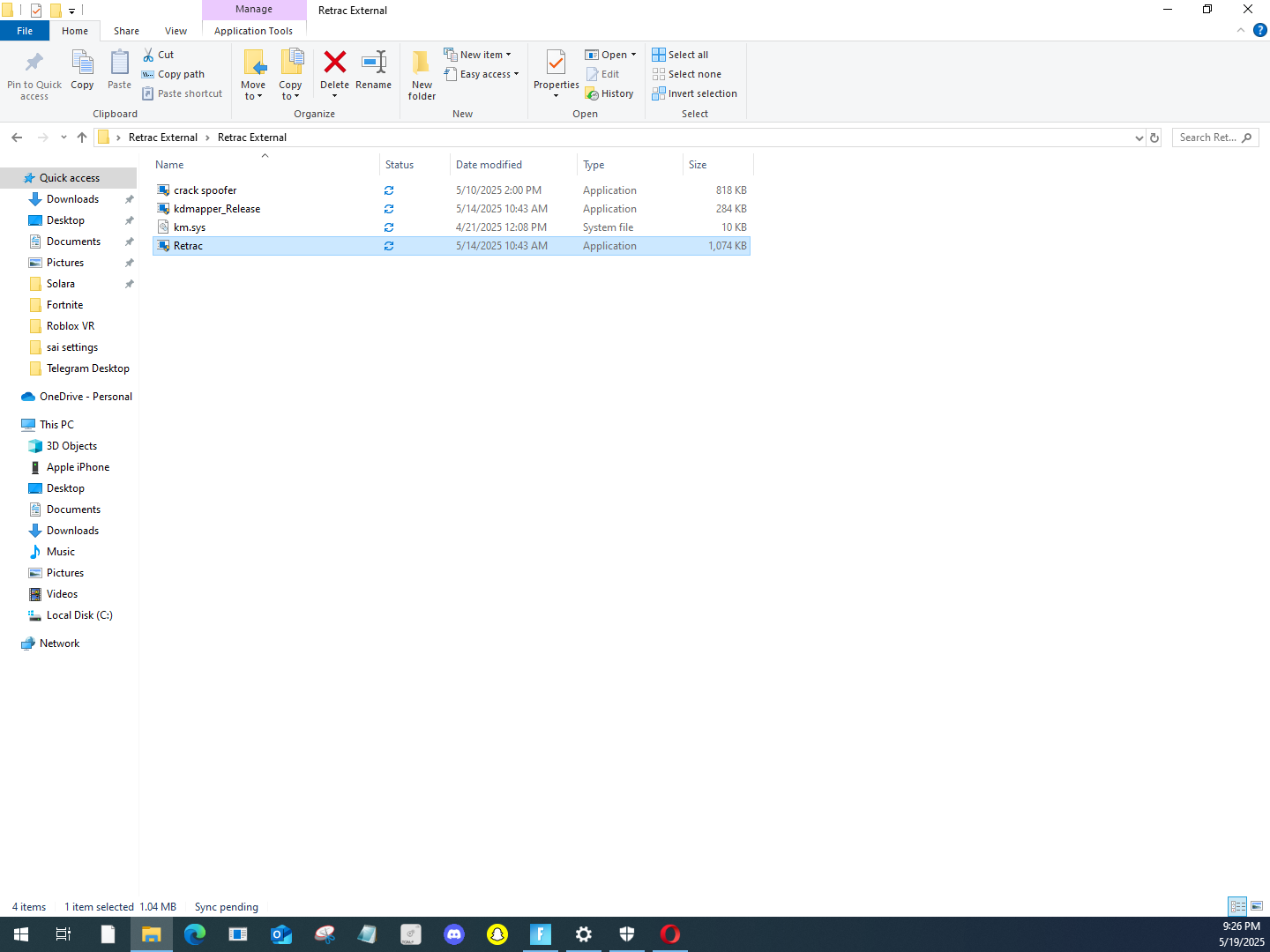The image size is (1270, 952).
Task: Click Pin to Quick access icon
Action: (x=34, y=63)
